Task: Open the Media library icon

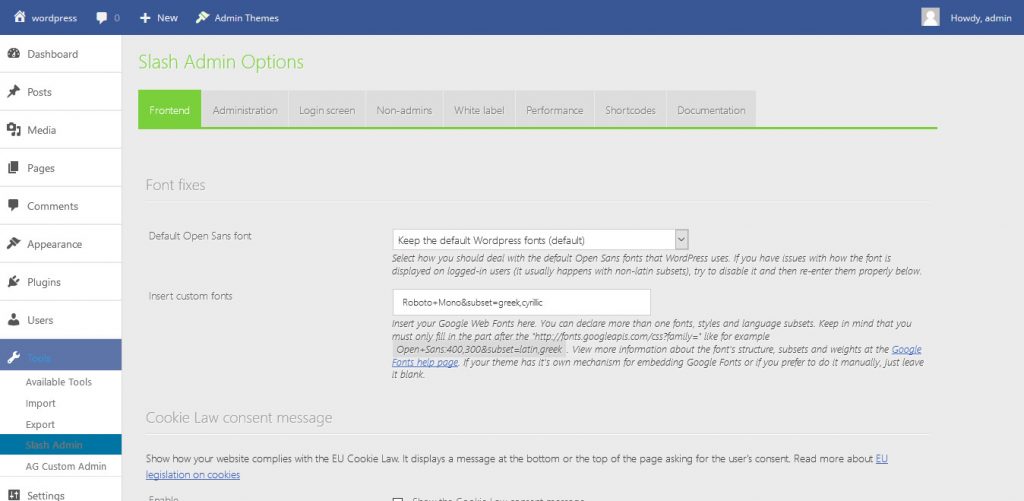Action: coord(14,130)
